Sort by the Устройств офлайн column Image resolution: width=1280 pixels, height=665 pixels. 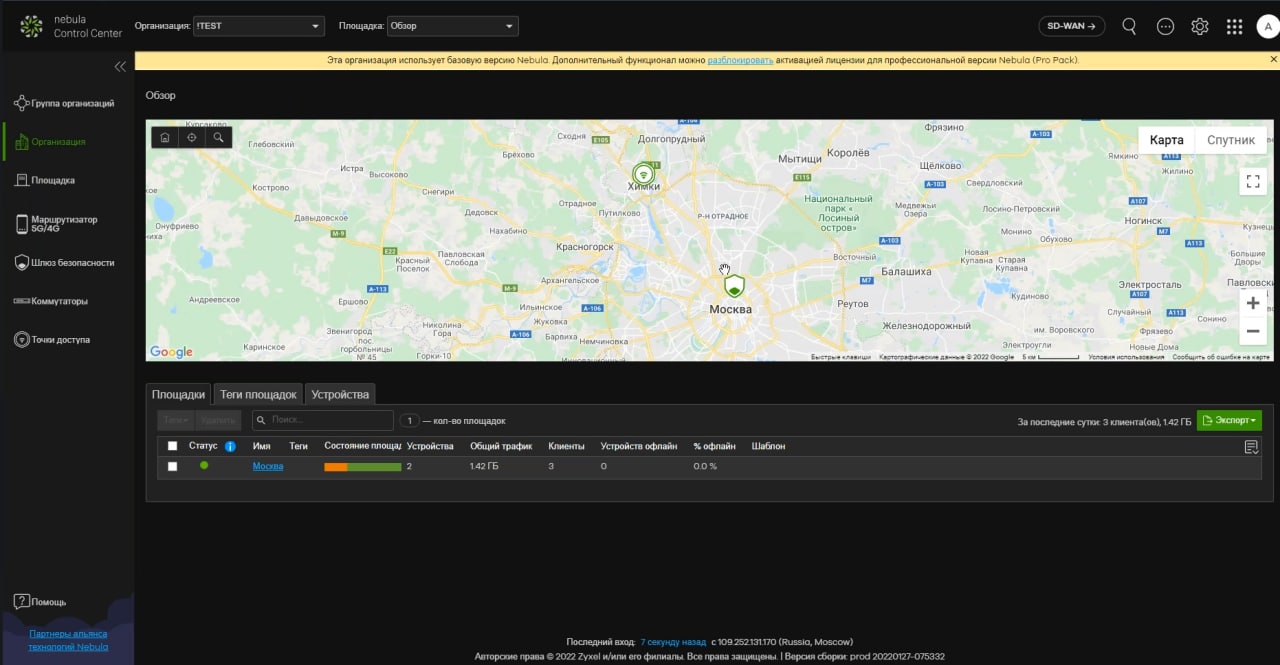pyautogui.click(x=639, y=446)
